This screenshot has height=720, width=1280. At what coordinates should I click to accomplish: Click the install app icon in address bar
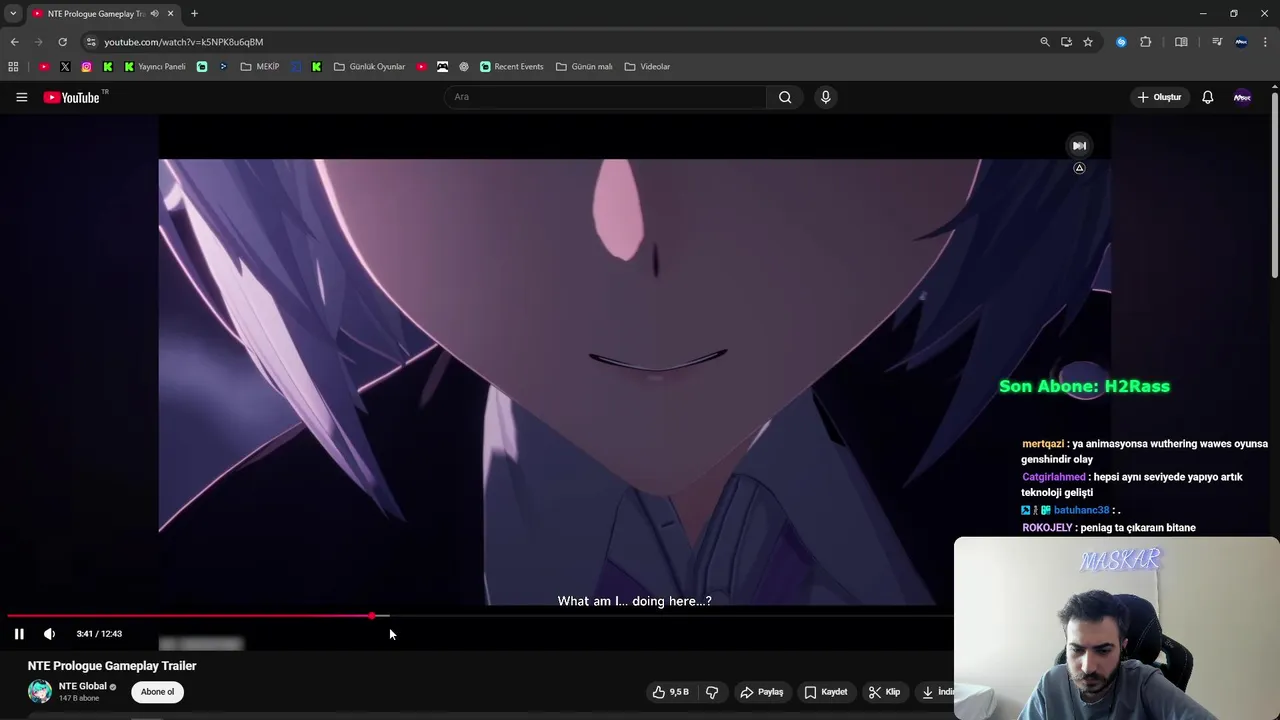coord(1066,42)
